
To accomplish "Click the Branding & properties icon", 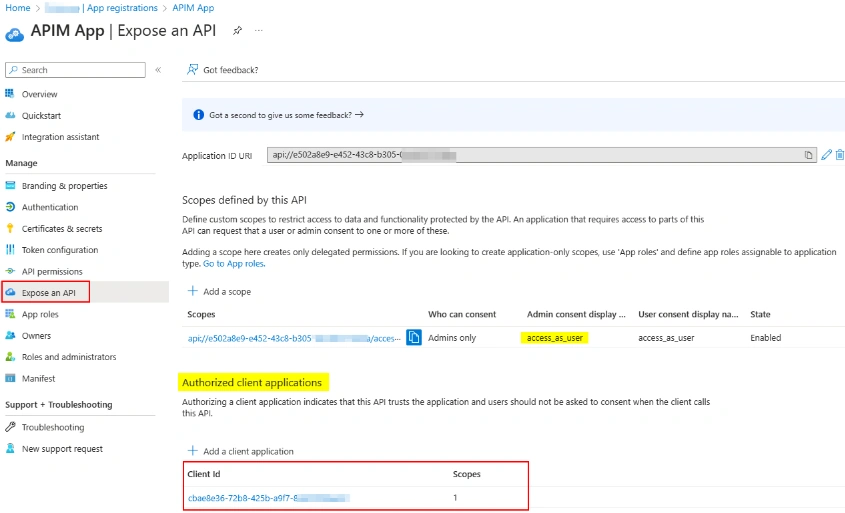I will (10, 185).
